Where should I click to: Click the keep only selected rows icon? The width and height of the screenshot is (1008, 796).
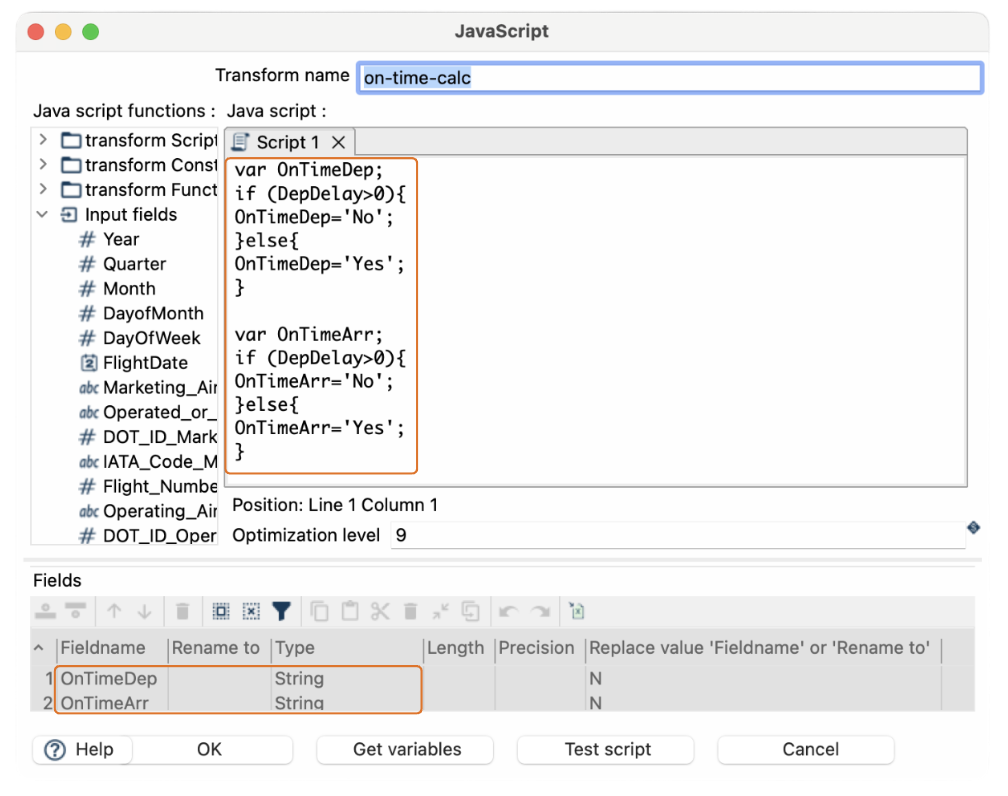click(x=440, y=611)
